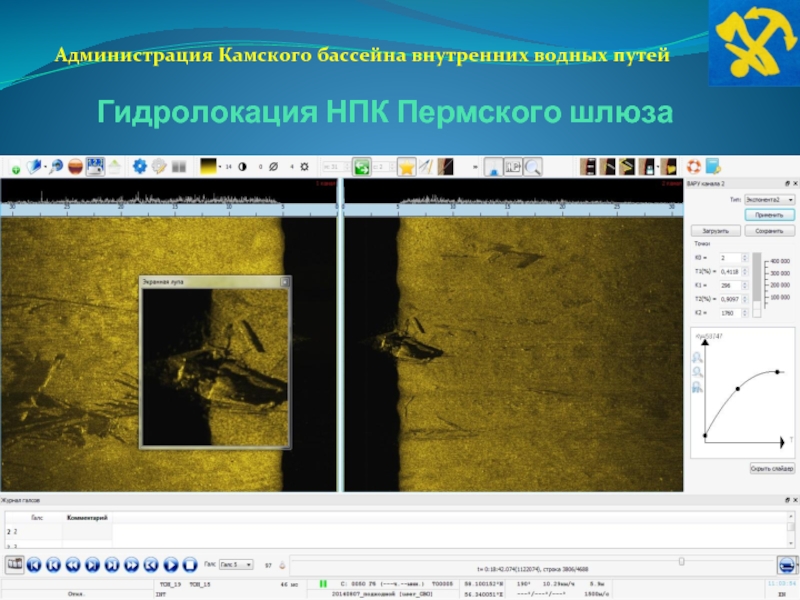Click the playback position slider handle
800x600 pixels.
coord(681,561)
